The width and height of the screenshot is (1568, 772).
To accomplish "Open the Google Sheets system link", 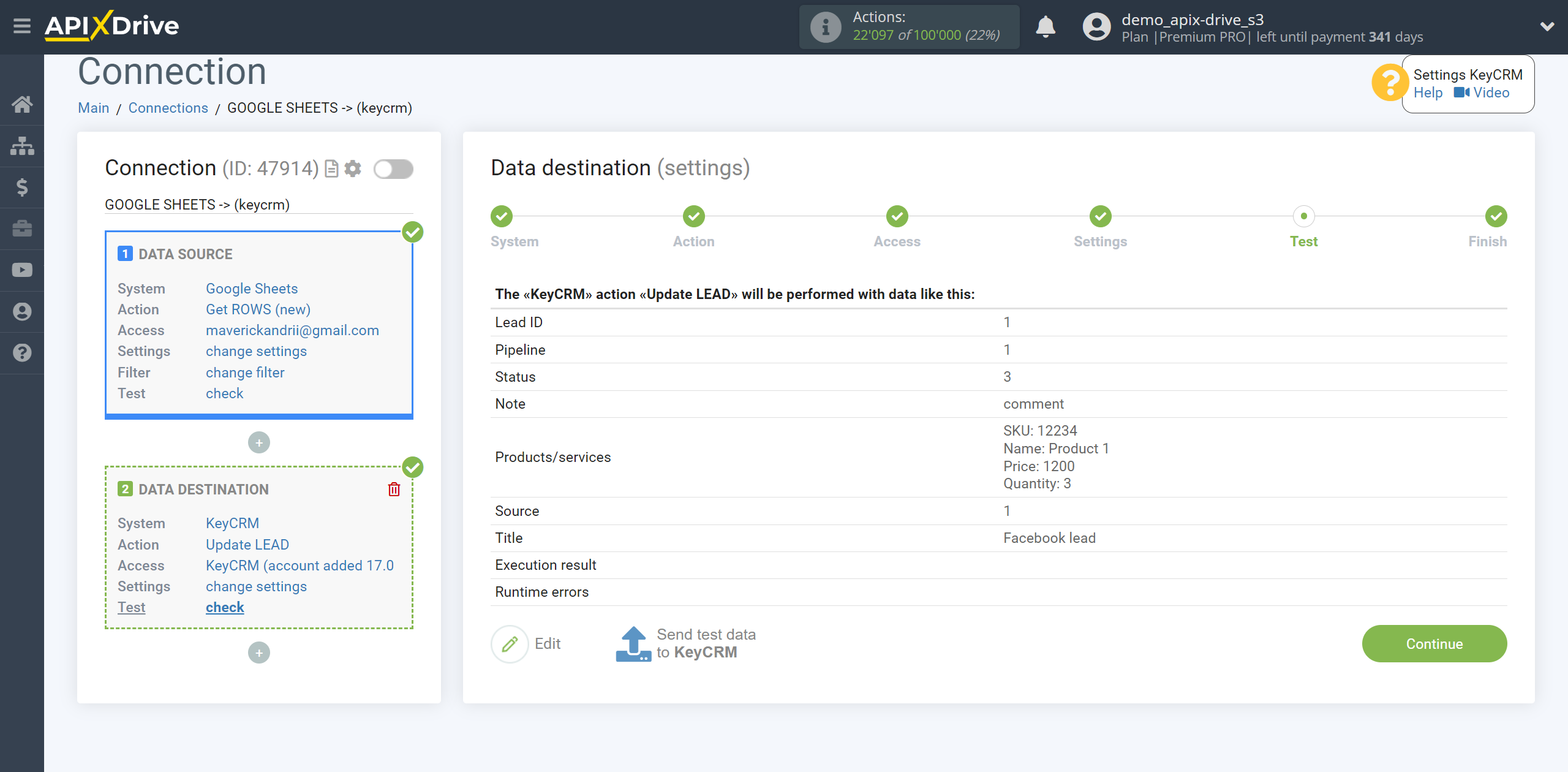I will tap(252, 289).
